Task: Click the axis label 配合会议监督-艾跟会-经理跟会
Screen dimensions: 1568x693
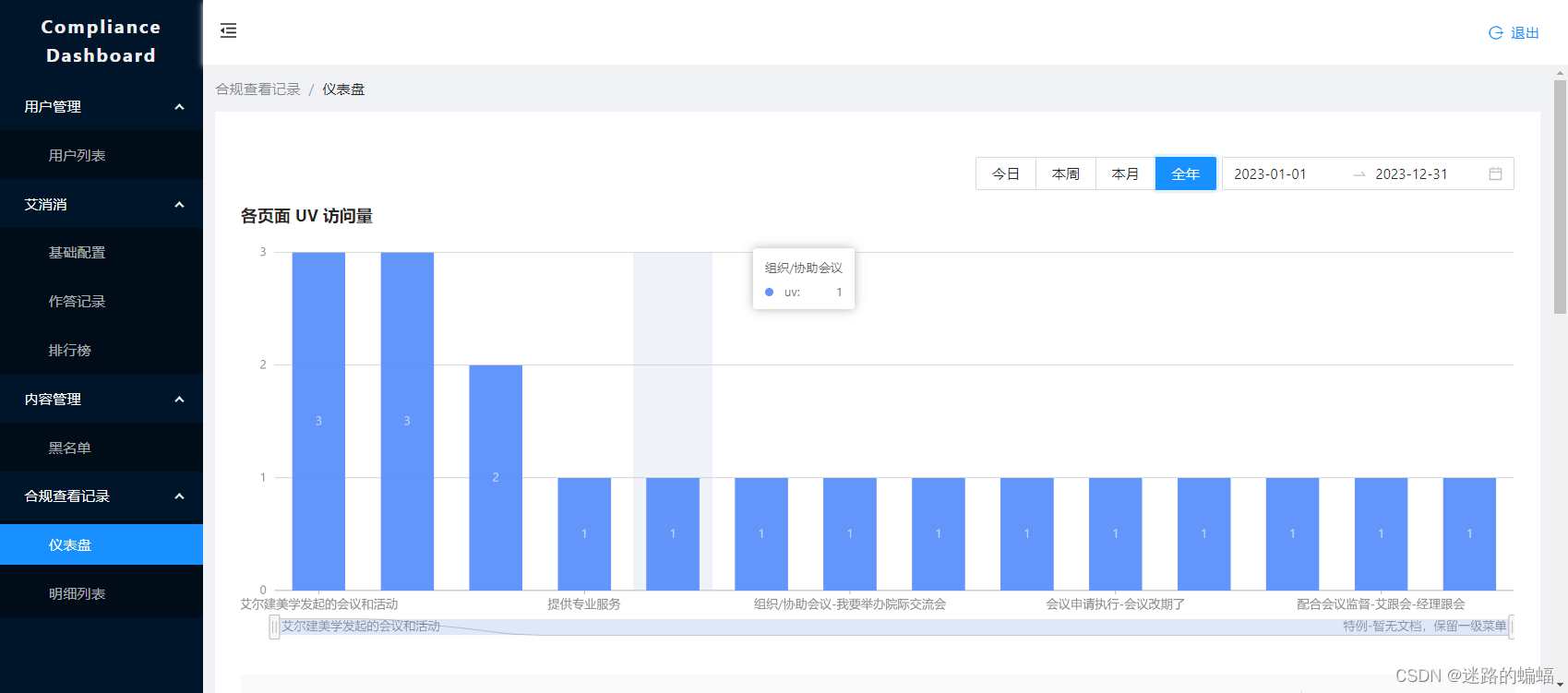Action: click(x=1381, y=604)
